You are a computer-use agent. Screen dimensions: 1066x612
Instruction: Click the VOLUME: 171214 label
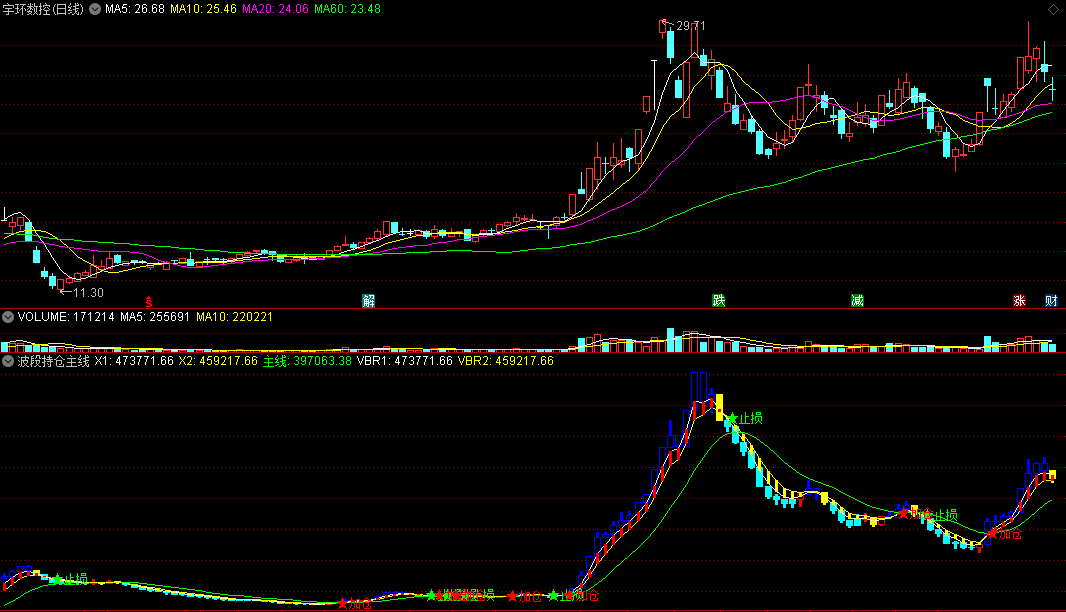66,317
